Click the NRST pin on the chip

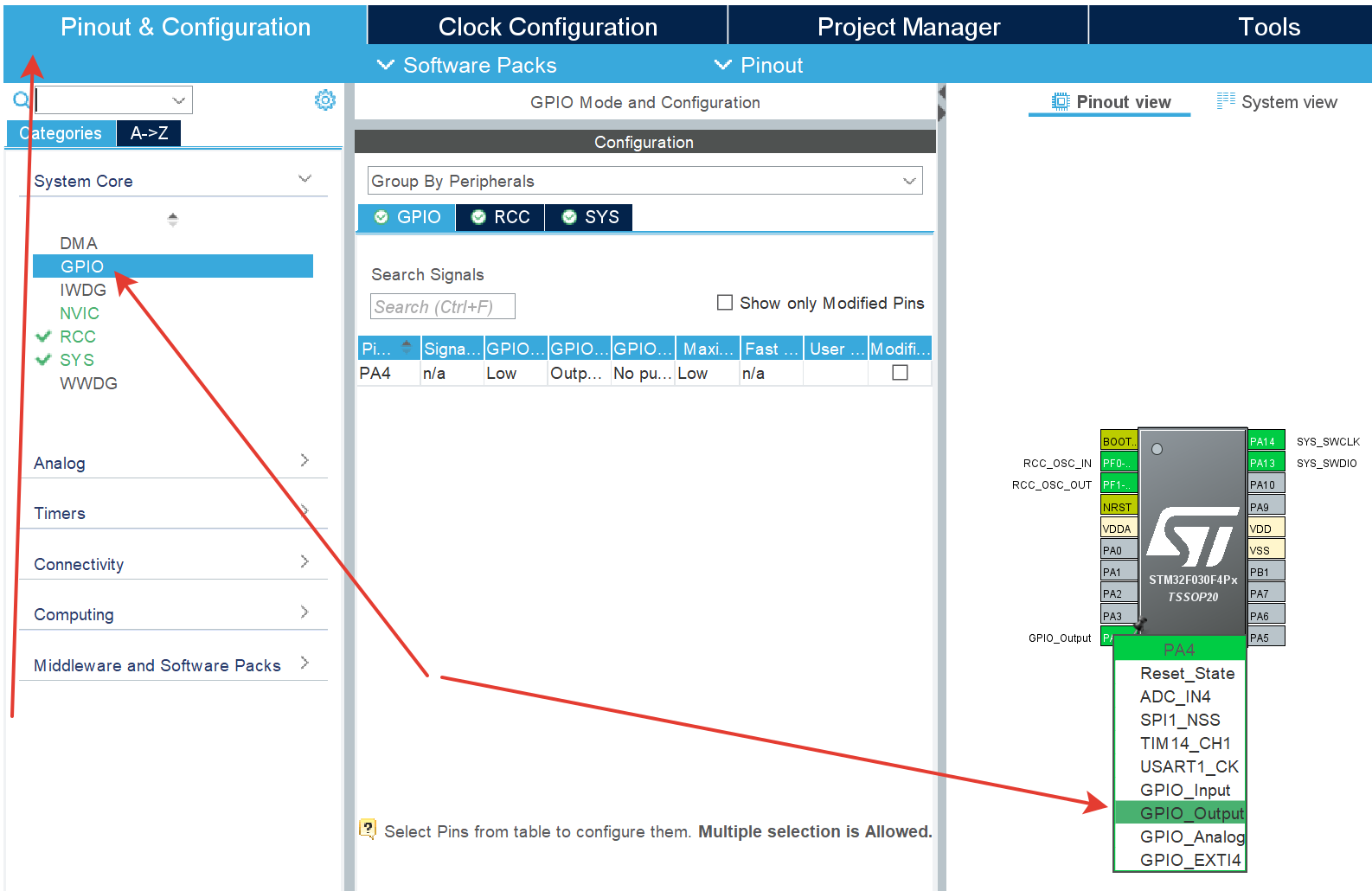click(1118, 507)
